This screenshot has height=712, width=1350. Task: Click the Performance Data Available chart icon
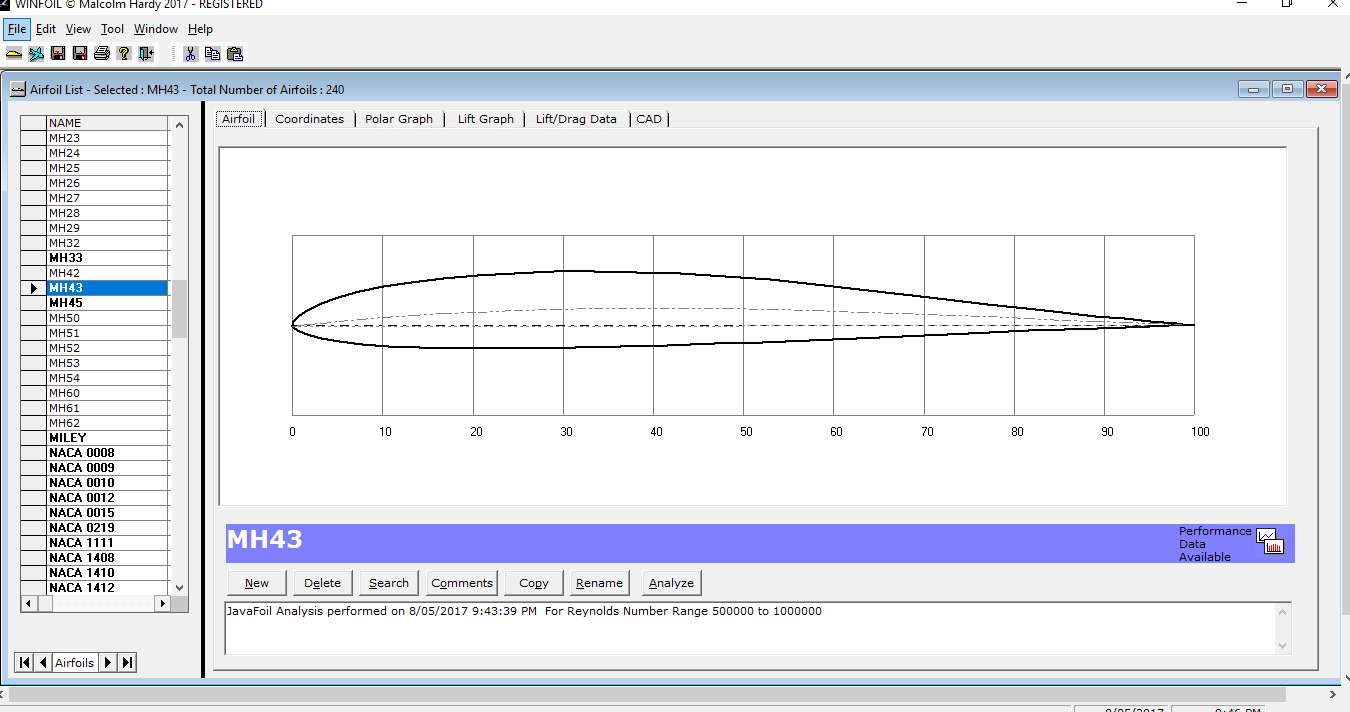tap(1270, 542)
